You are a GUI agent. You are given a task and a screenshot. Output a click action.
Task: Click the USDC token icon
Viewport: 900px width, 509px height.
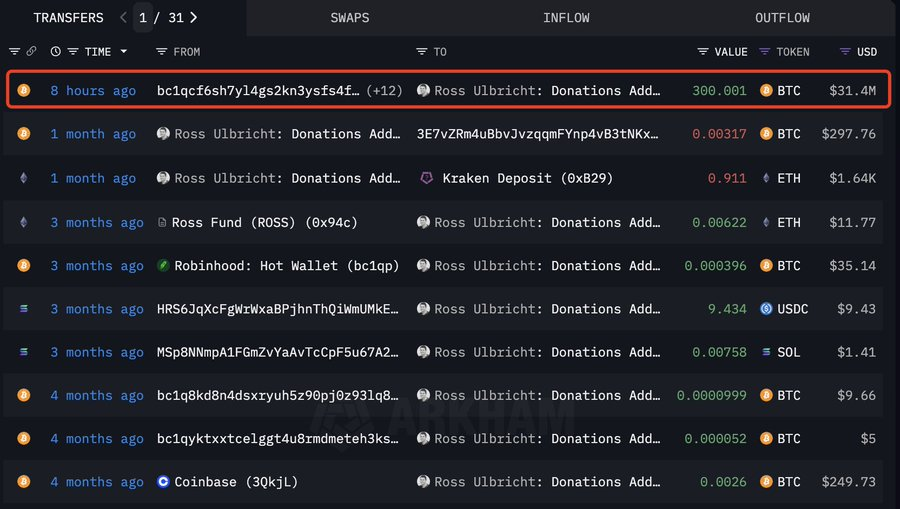[x=766, y=309]
